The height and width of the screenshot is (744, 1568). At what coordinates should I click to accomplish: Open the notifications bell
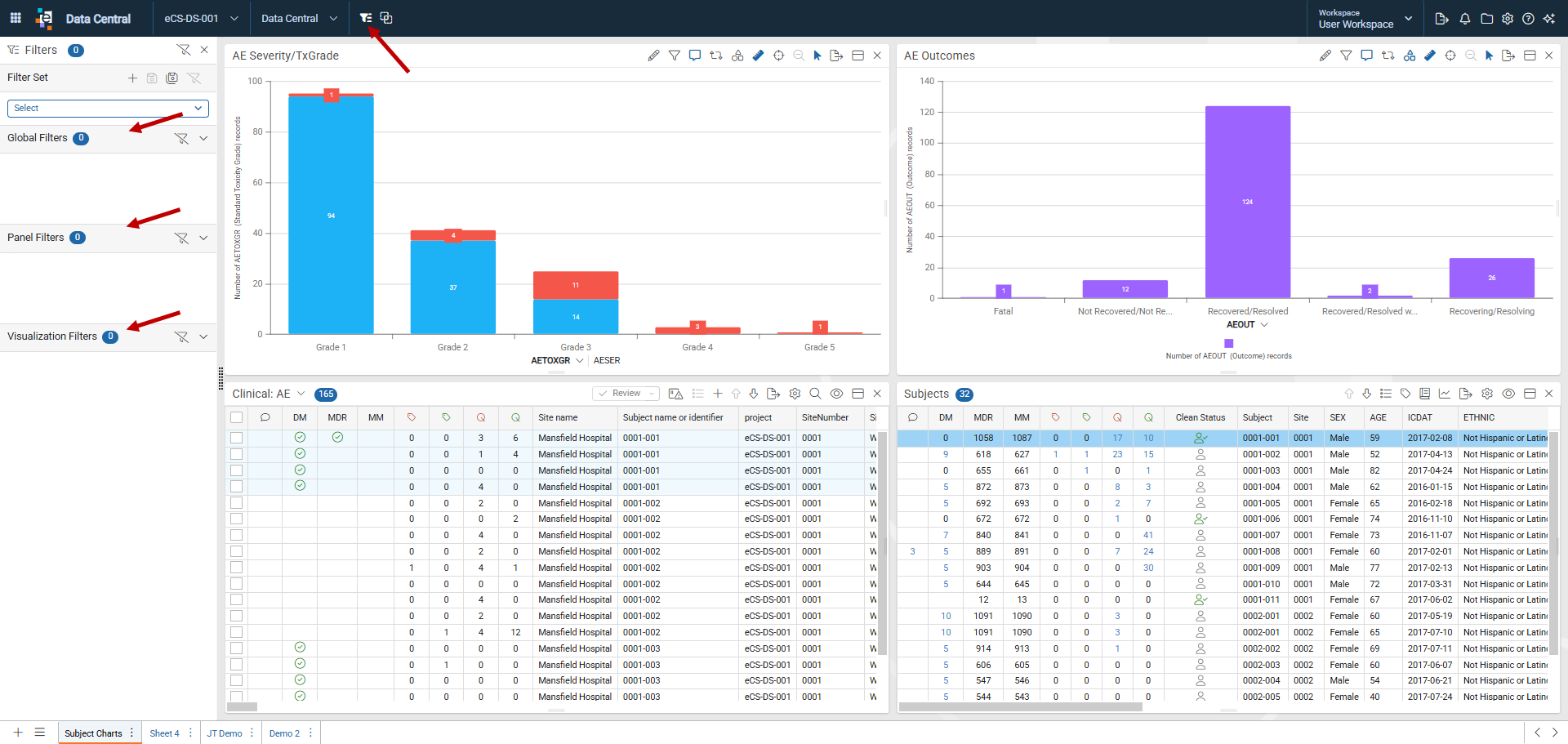(x=1465, y=19)
